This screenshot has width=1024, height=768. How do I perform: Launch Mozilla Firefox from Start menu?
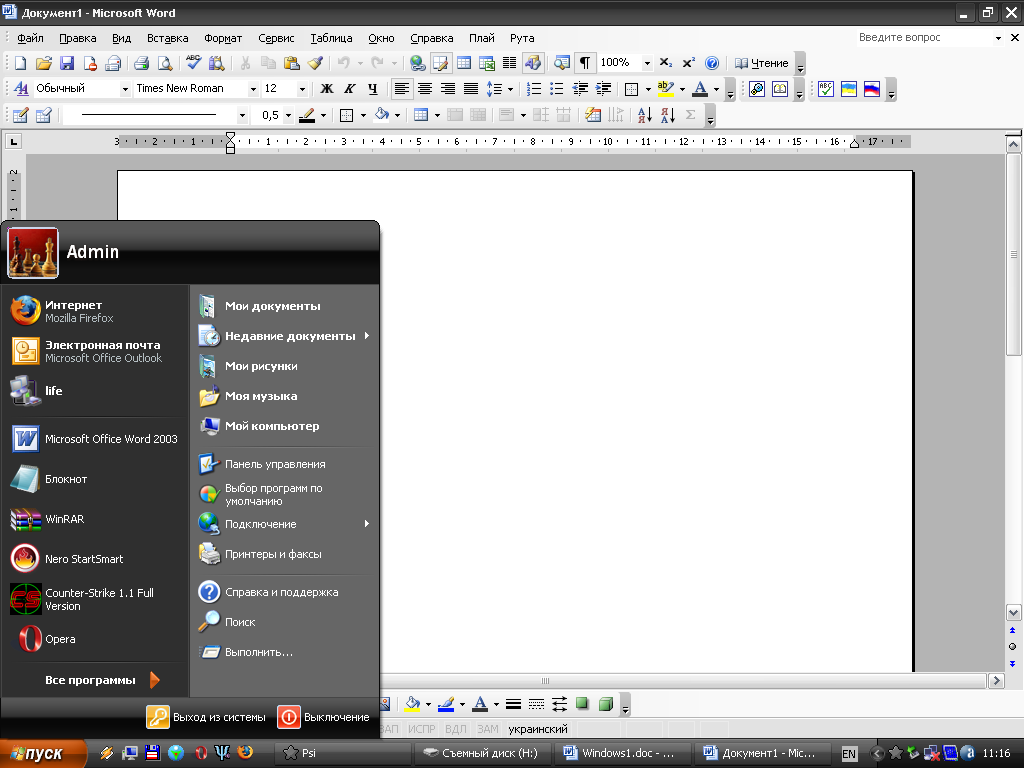click(x=95, y=312)
